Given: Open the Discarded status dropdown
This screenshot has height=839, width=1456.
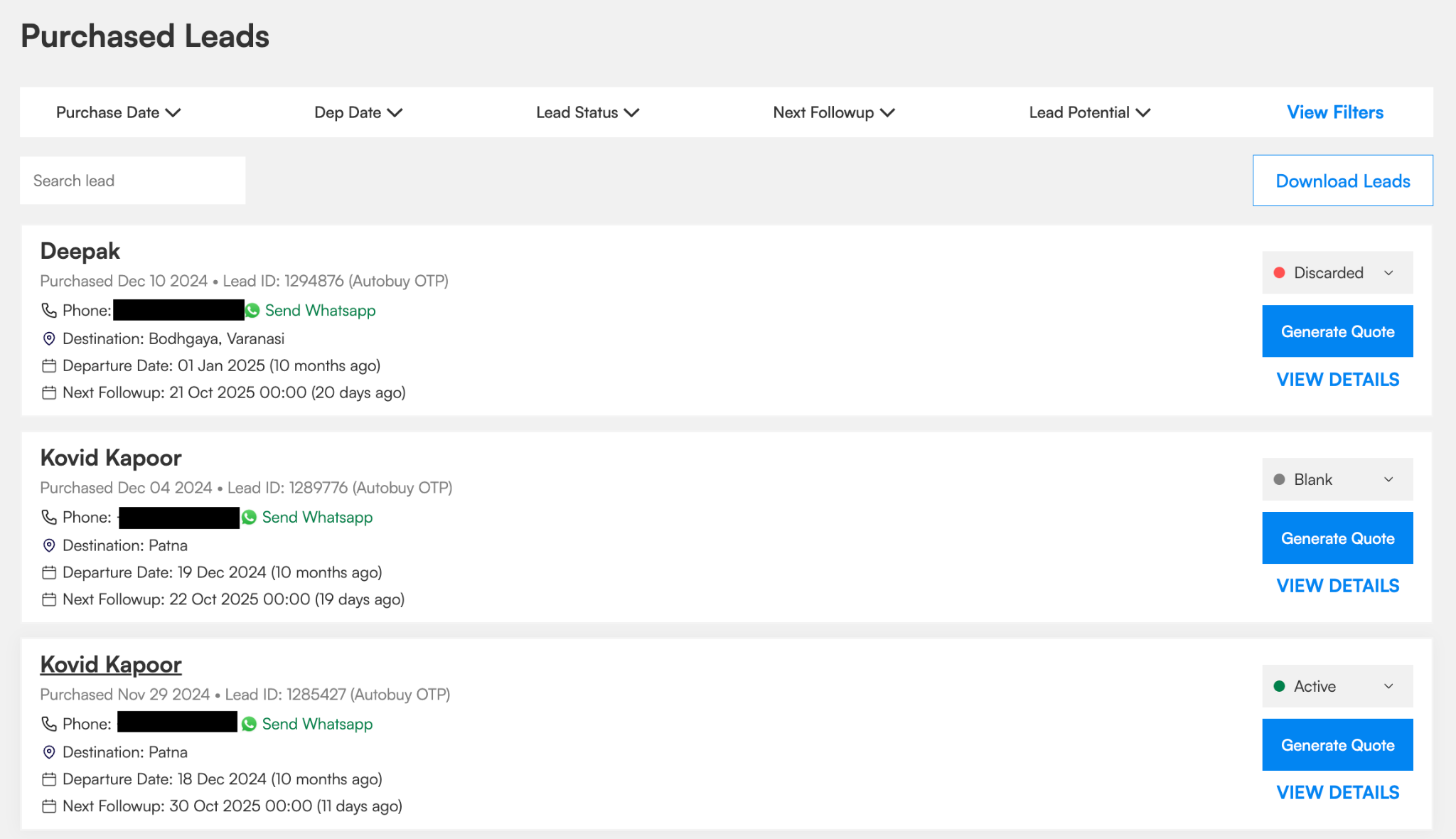Looking at the screenshot, I should tap(1337, 273).
